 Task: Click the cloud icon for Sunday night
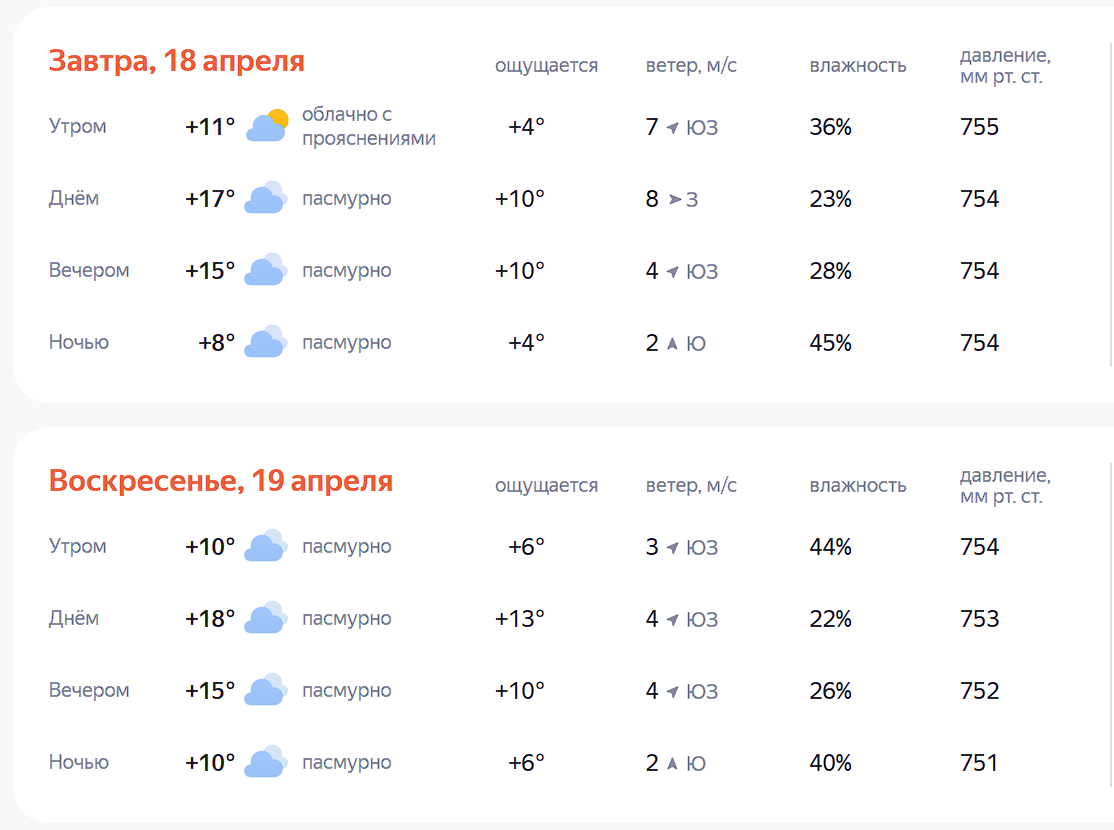tap(267, 762)
